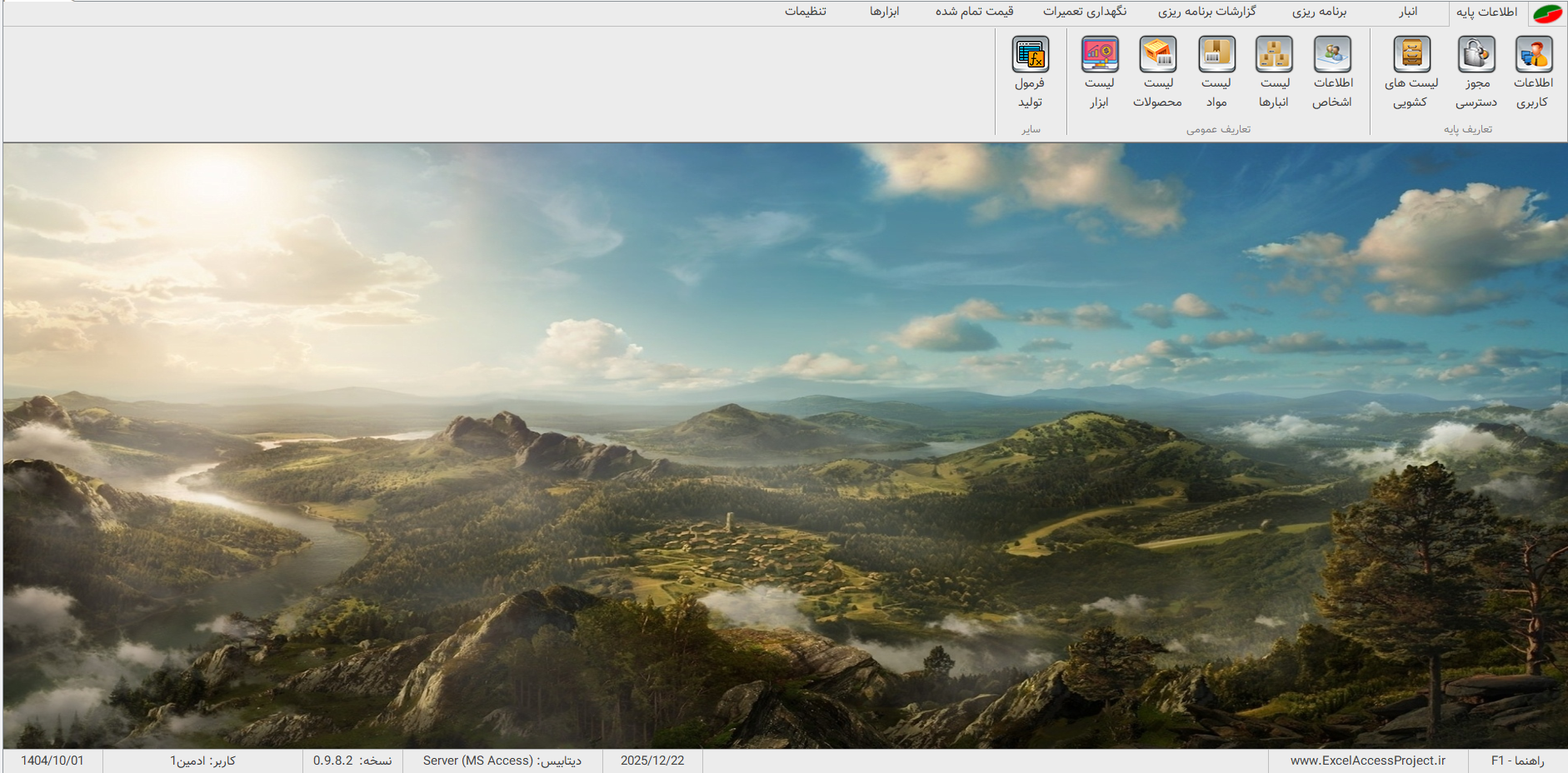
Task: Switch to the Basic Info (اطلاعات پایه) tab
Action: 1486,12
